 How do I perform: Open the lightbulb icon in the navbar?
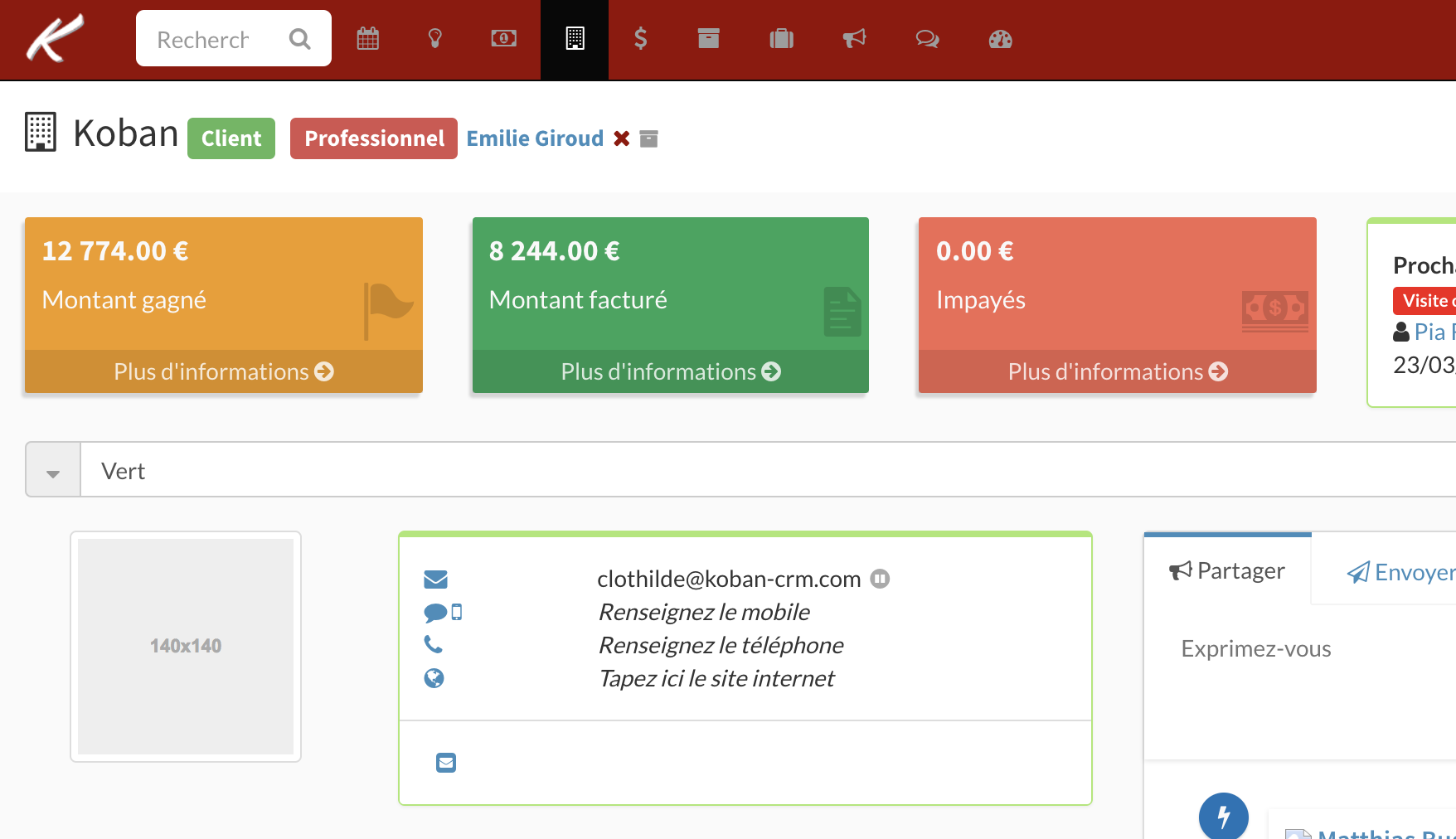coord(434,39)
